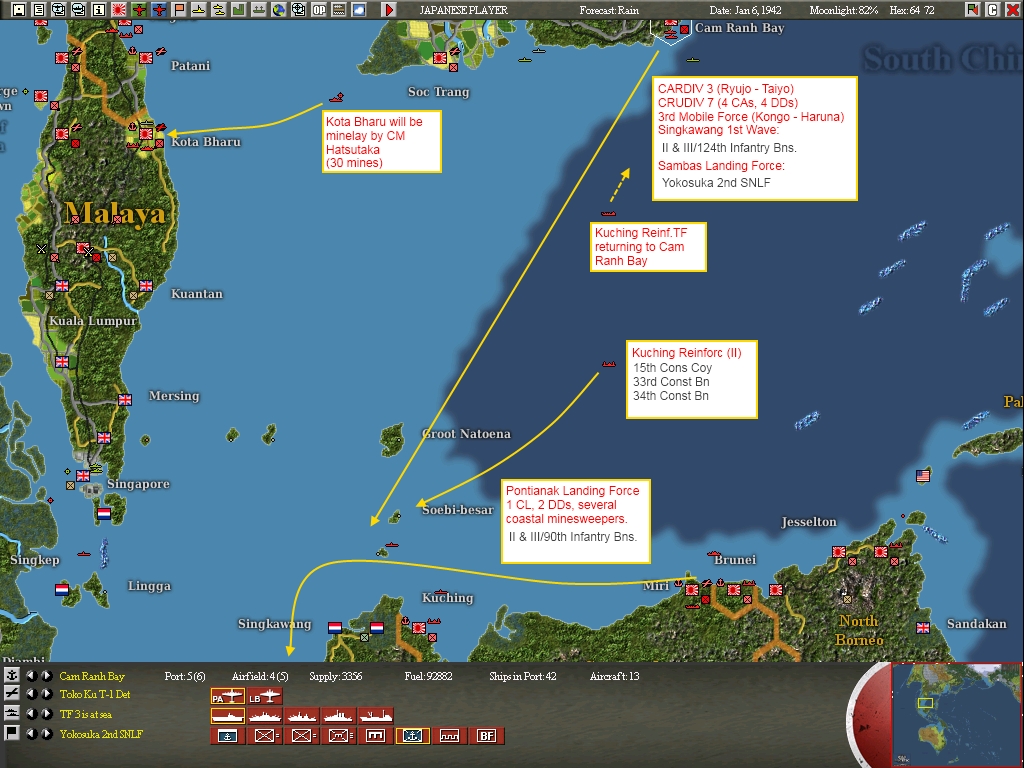Click the brown list panel toolbar icon

338,9
